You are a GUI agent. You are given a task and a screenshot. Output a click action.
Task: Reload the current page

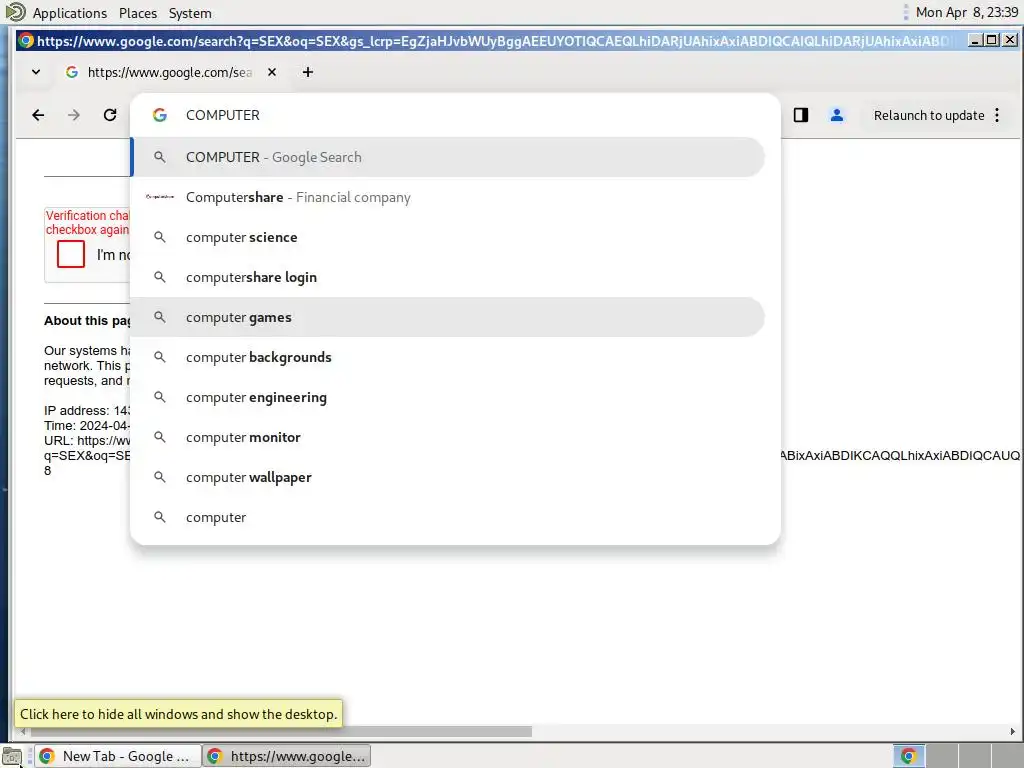pyautogui.click(x=110, y=115)
